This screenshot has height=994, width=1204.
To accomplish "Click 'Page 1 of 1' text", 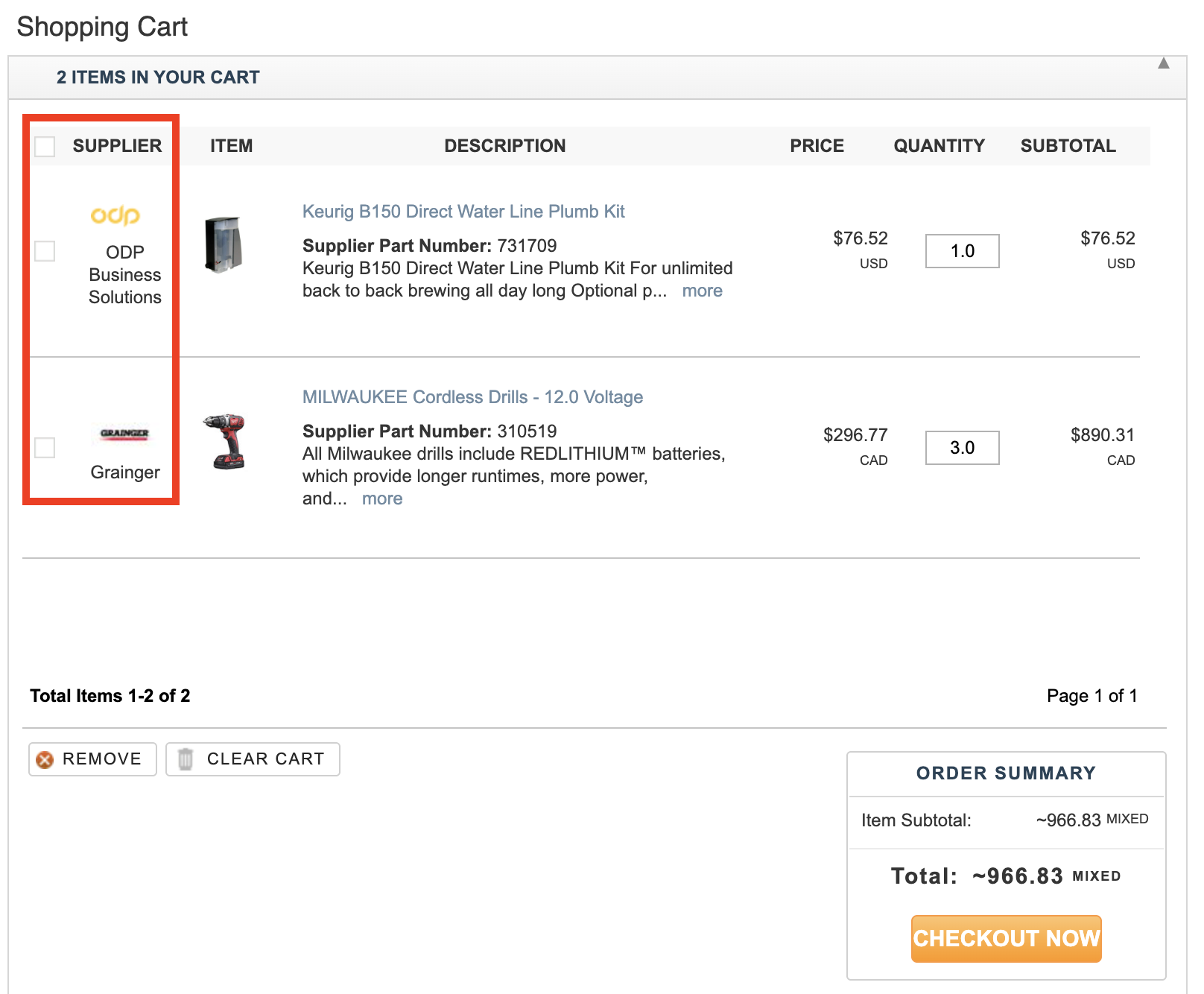I will coord(1091,696).
